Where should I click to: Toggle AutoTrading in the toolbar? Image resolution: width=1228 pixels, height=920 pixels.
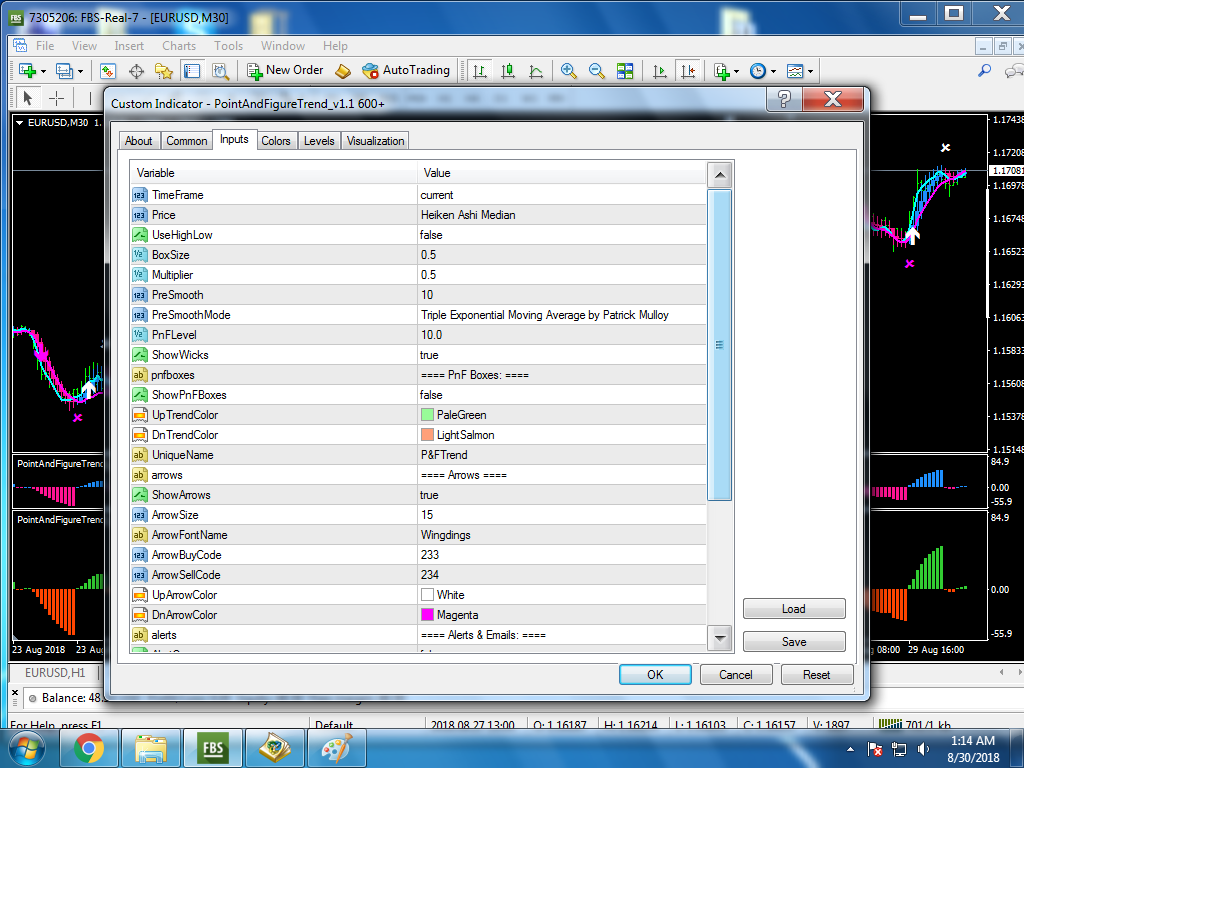pyautogui.click(x=405, y=70)
